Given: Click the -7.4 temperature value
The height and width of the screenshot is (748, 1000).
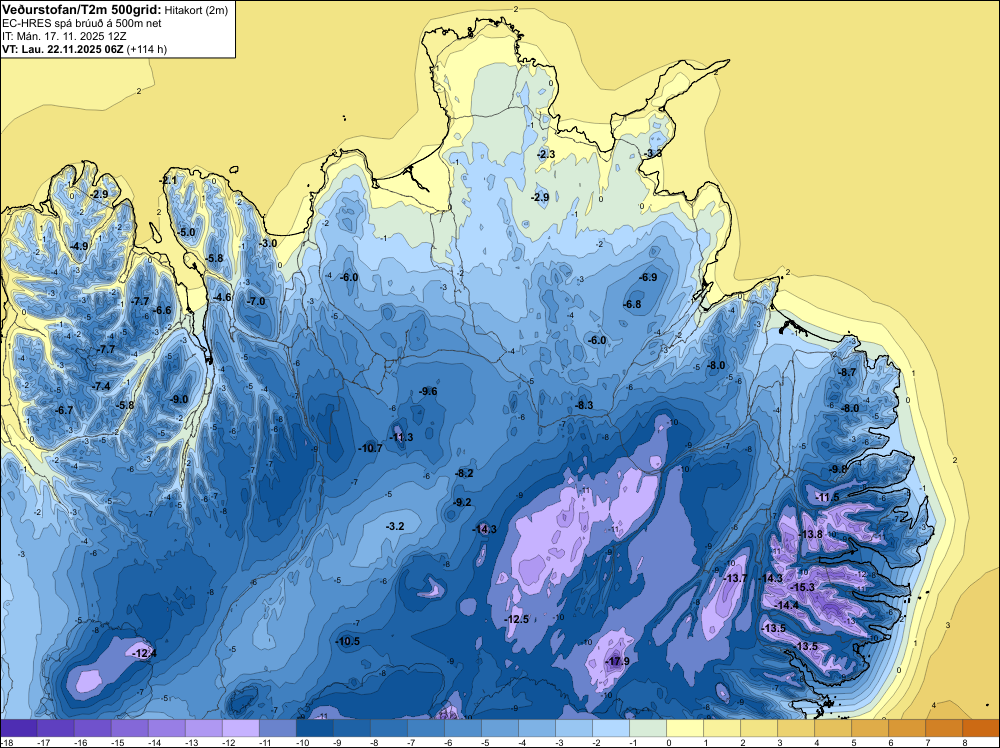Looking at the screenshot, I should (x=101, y=386).
